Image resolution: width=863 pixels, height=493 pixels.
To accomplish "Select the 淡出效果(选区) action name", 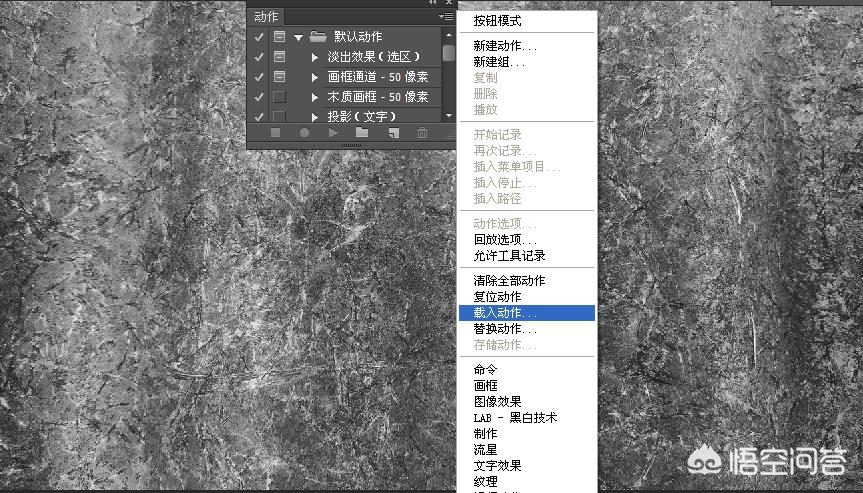I will 374,57.
